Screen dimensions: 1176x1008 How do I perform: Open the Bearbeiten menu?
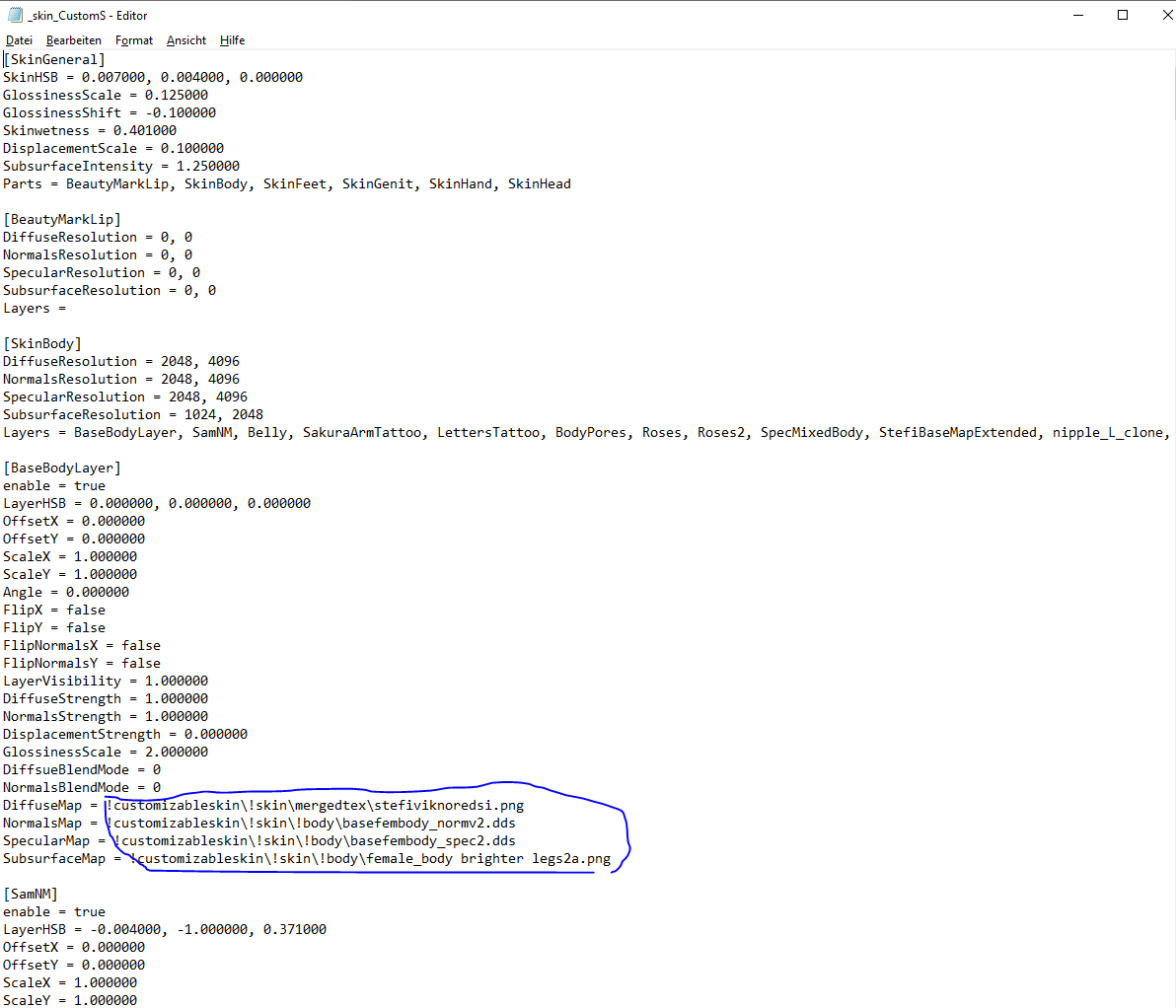[x=73, y=40]
